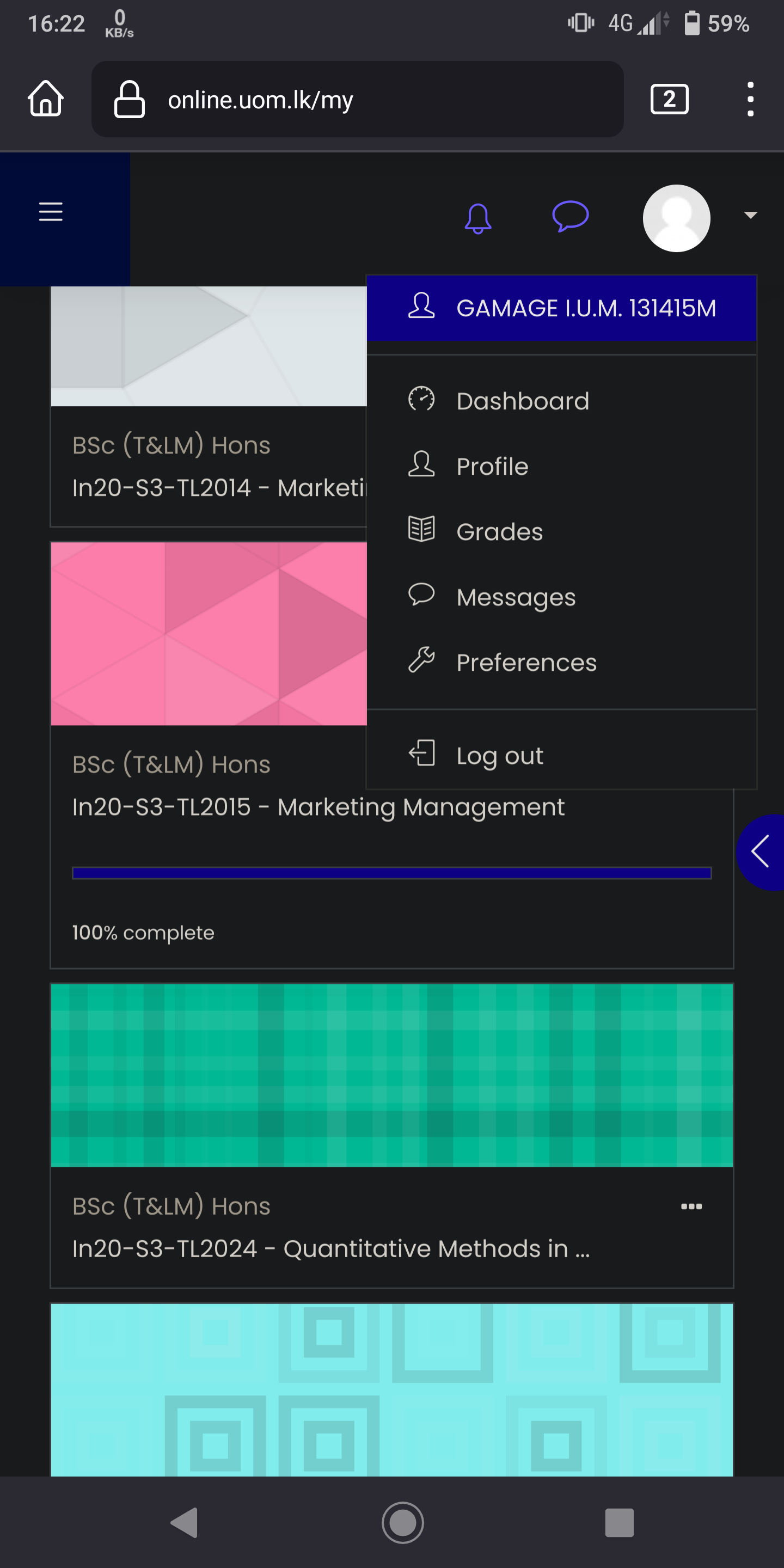This screenshot has width=784, height=1568.
Task: Open notifications bell icon
Action: [x=478, y=218]
